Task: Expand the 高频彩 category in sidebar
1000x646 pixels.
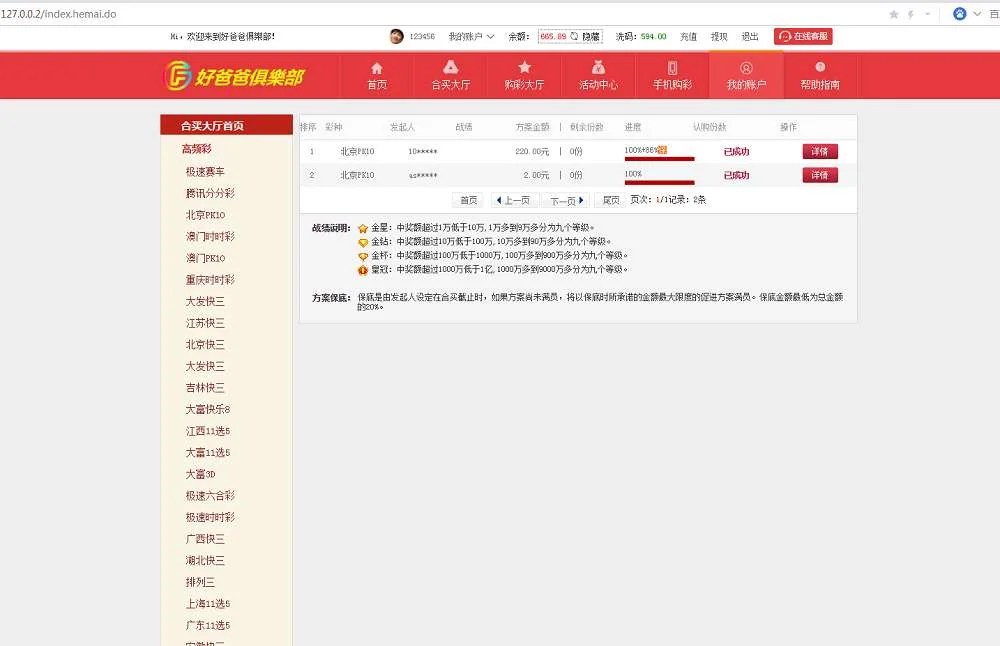Action: [x=196, y=149]
